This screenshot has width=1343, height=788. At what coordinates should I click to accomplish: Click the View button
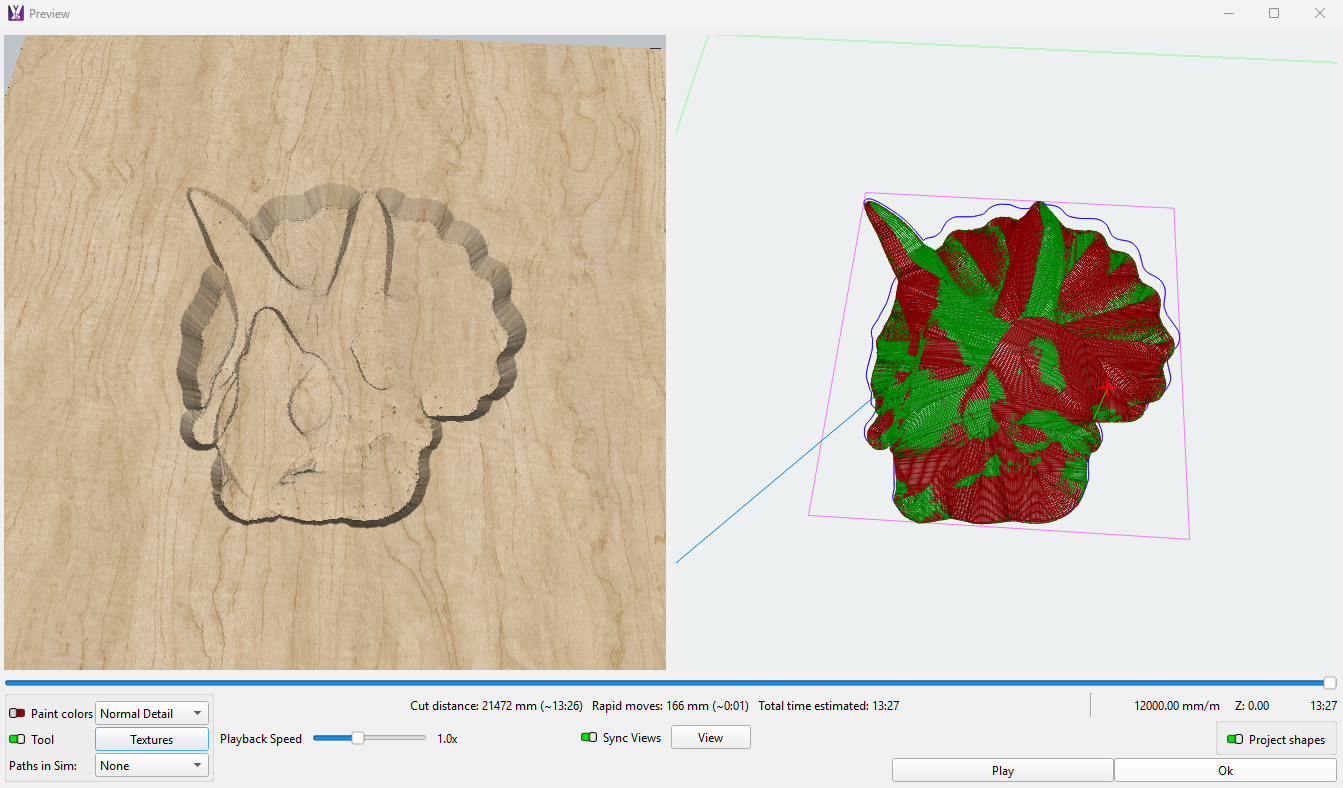(710, 737)
